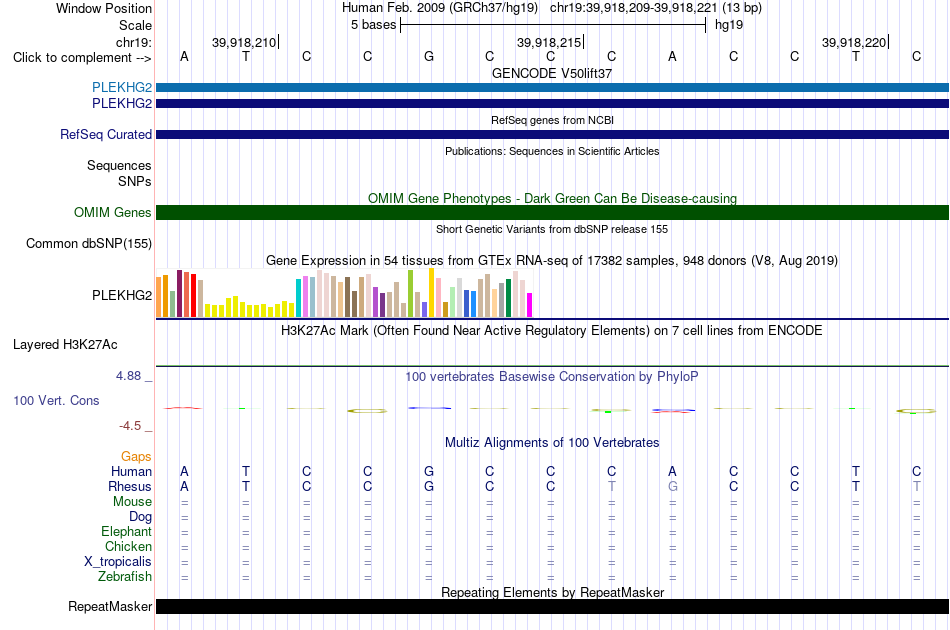Open the RefSeq Curated track label

tap(106, 134)
